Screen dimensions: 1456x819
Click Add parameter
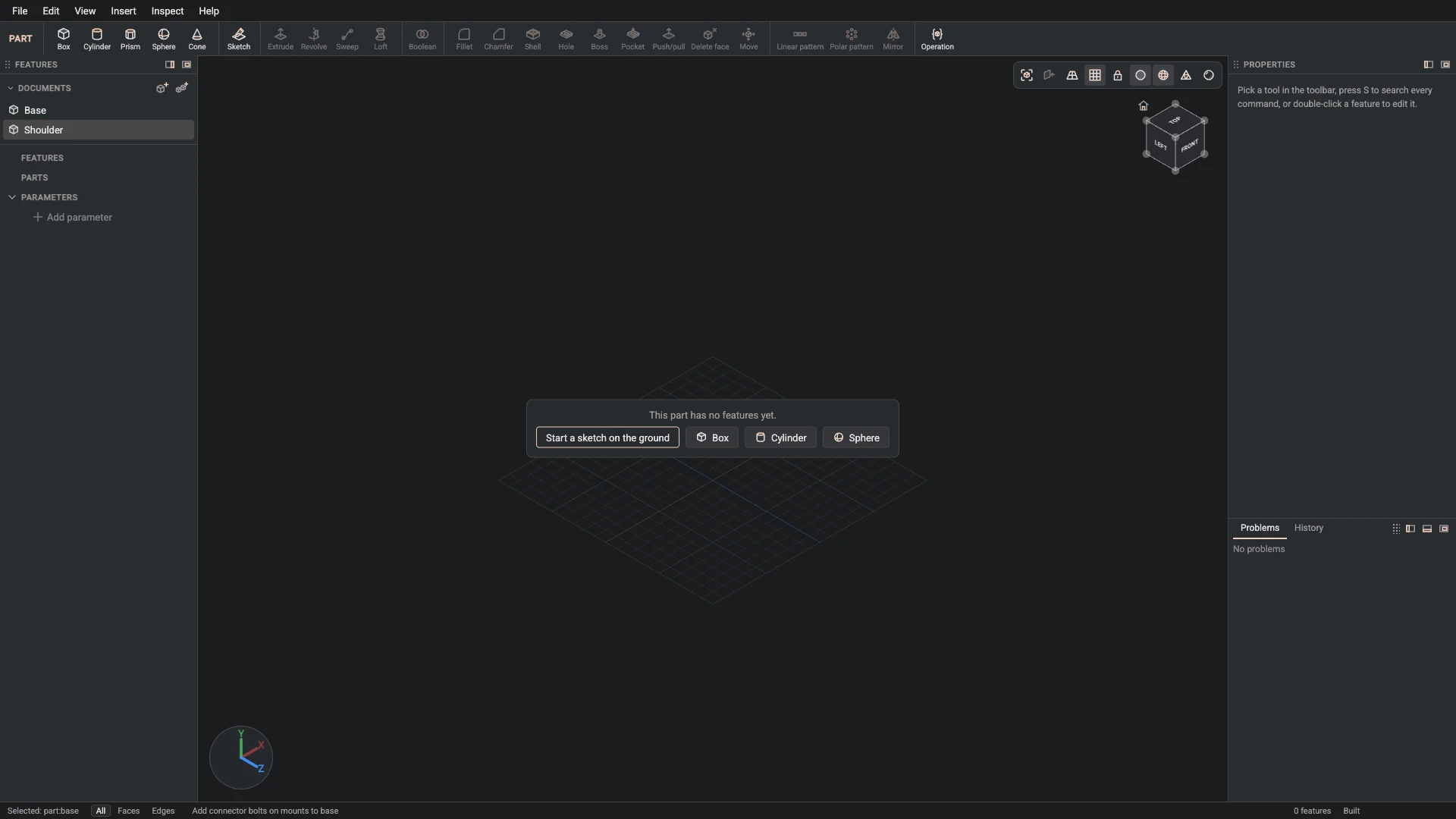pos(73,217)
